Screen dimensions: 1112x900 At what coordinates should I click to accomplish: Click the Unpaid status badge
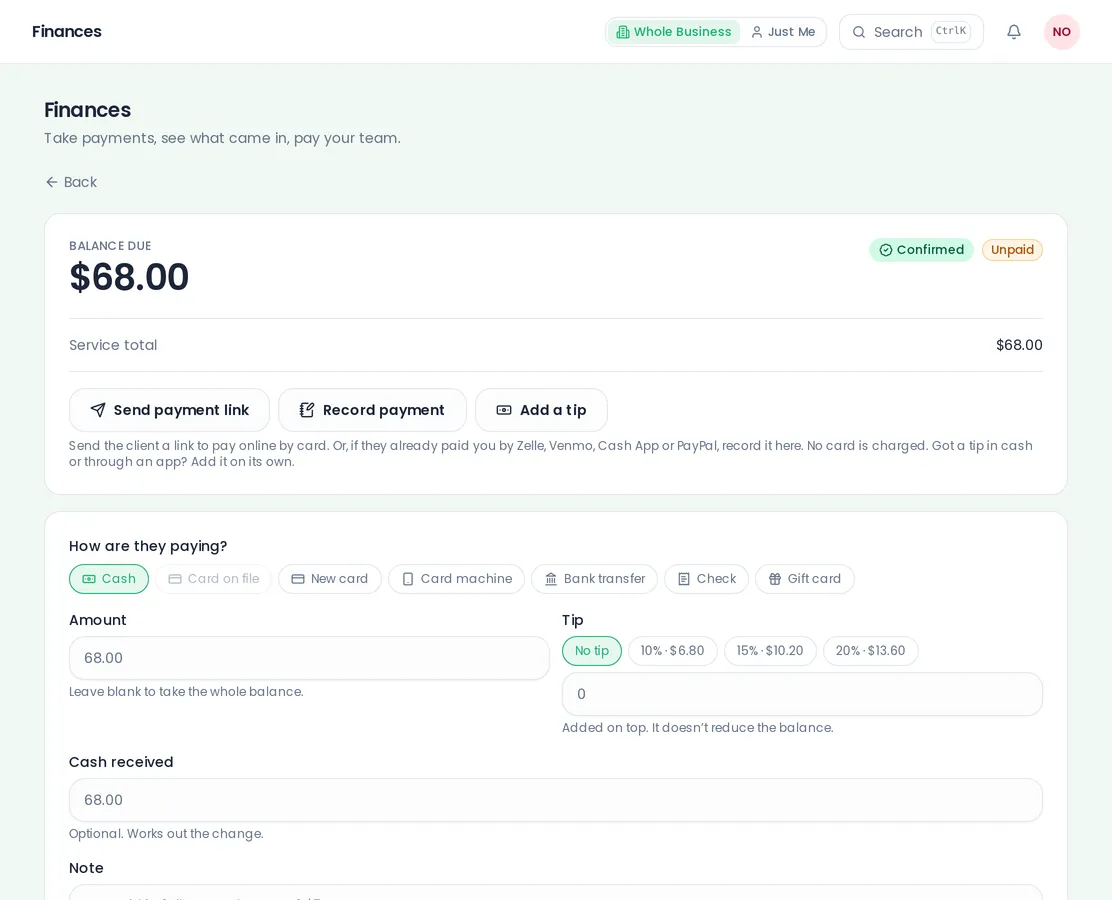coord(1012,250)
